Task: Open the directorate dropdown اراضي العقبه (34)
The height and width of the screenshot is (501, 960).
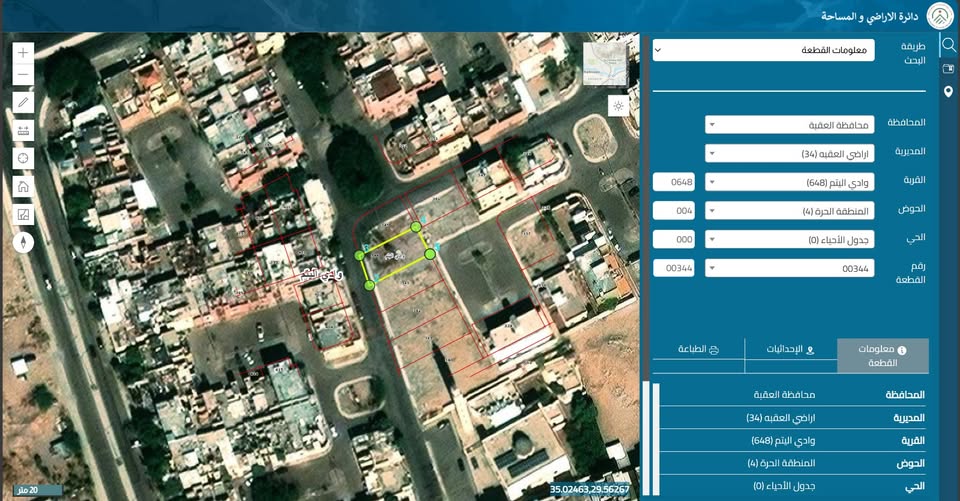Action: [x=789, y=154]
